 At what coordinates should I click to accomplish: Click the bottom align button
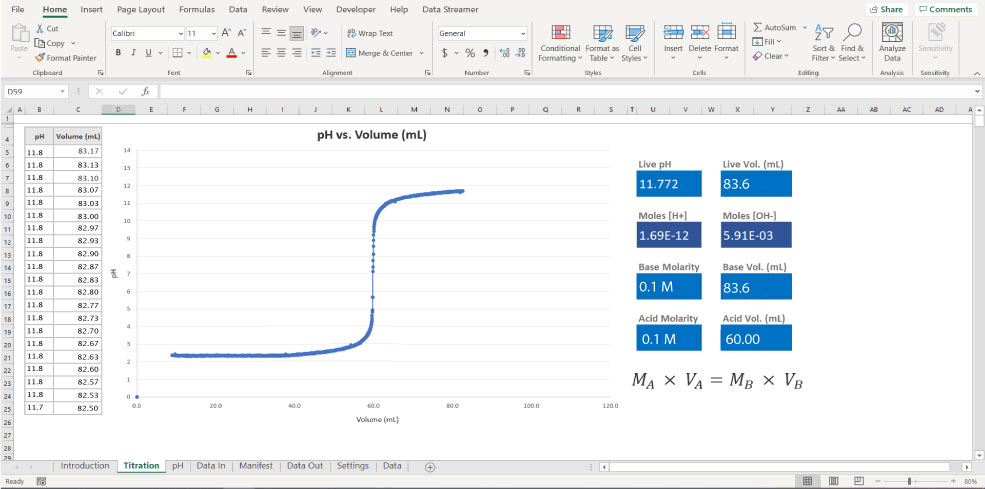click(x=297, y=33)
